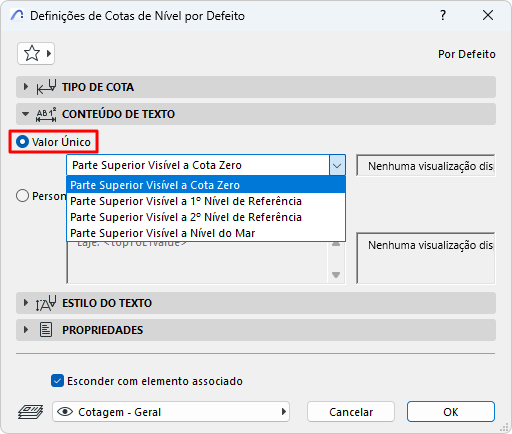Click the OK button
Viewport: 512px width, 434px height.
pos(451,412)
